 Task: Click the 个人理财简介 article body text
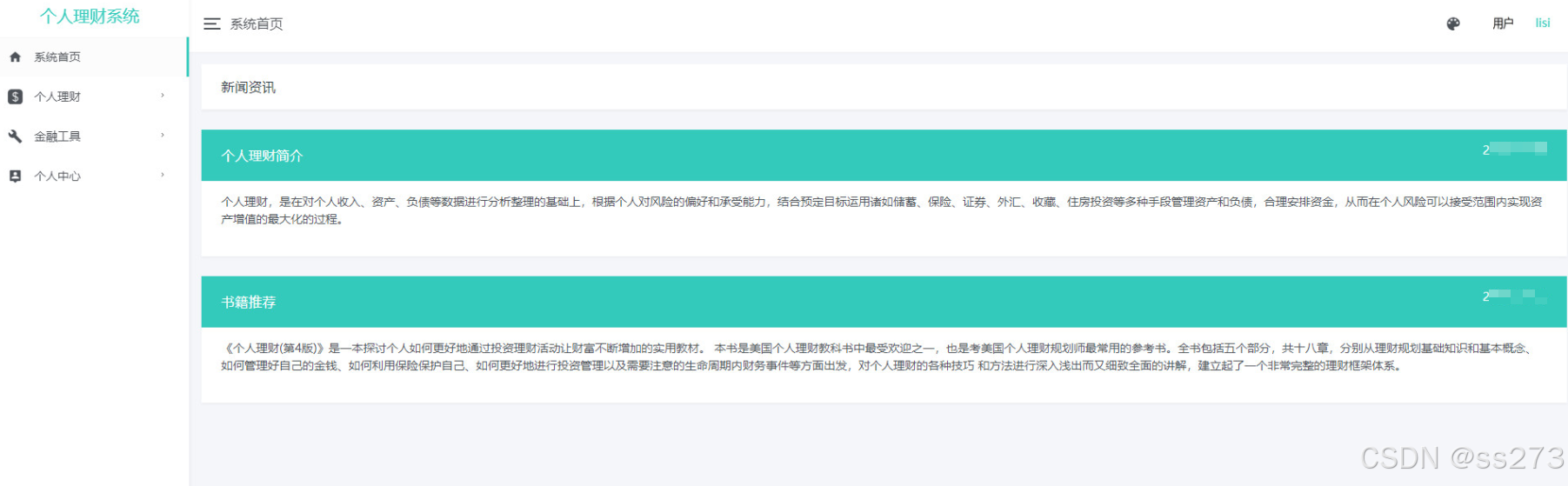882,210
